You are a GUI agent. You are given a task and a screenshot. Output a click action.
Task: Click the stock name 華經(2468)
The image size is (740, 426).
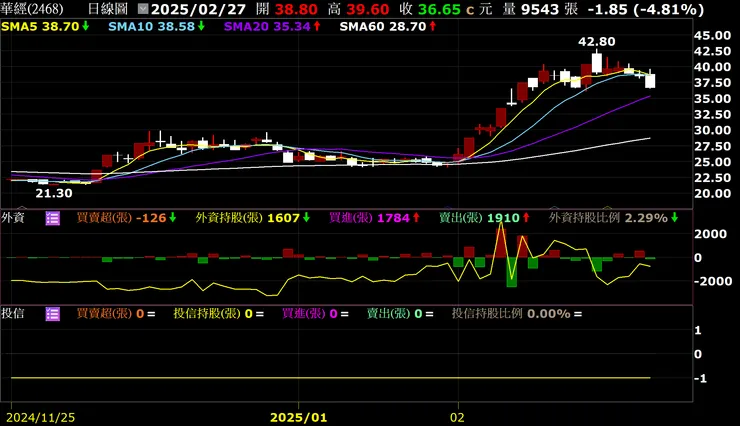32,9
